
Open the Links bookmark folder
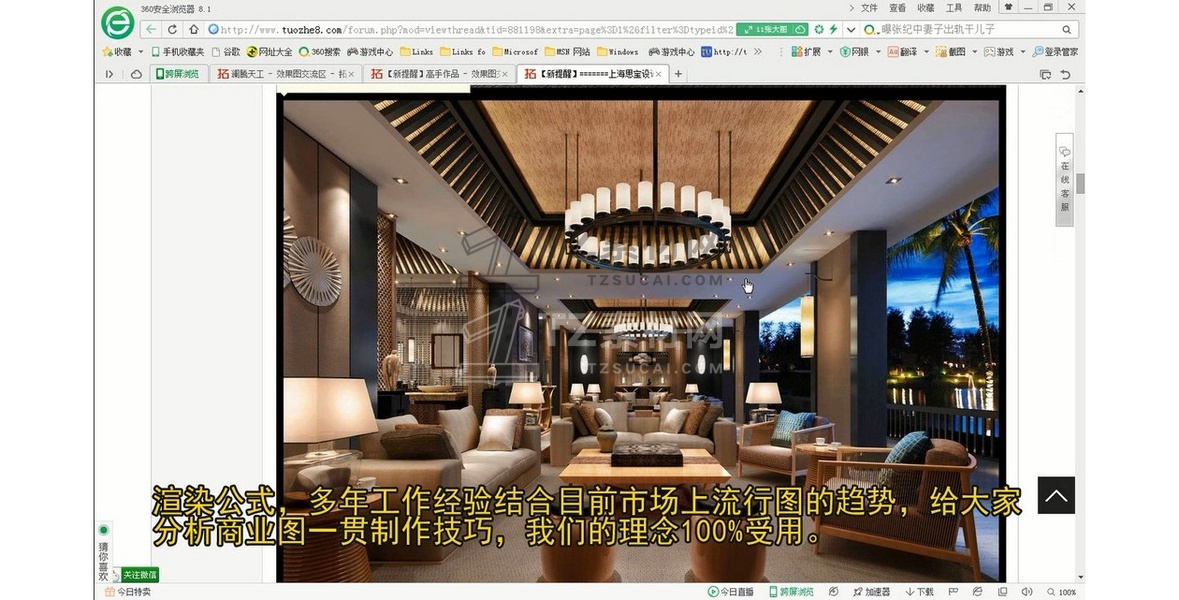(x=417, y=52)
